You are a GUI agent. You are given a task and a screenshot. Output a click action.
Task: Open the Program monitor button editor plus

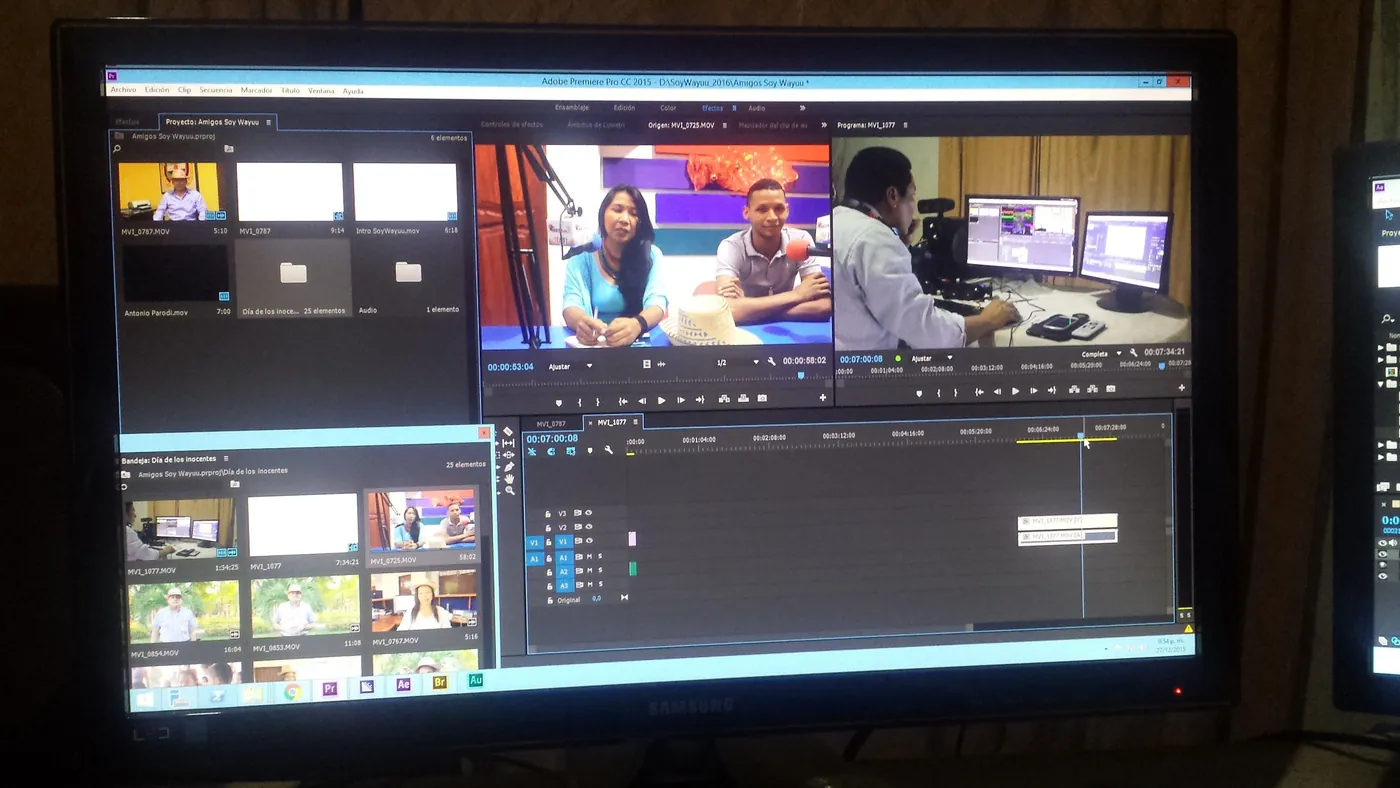click(x=1182, y=388)
